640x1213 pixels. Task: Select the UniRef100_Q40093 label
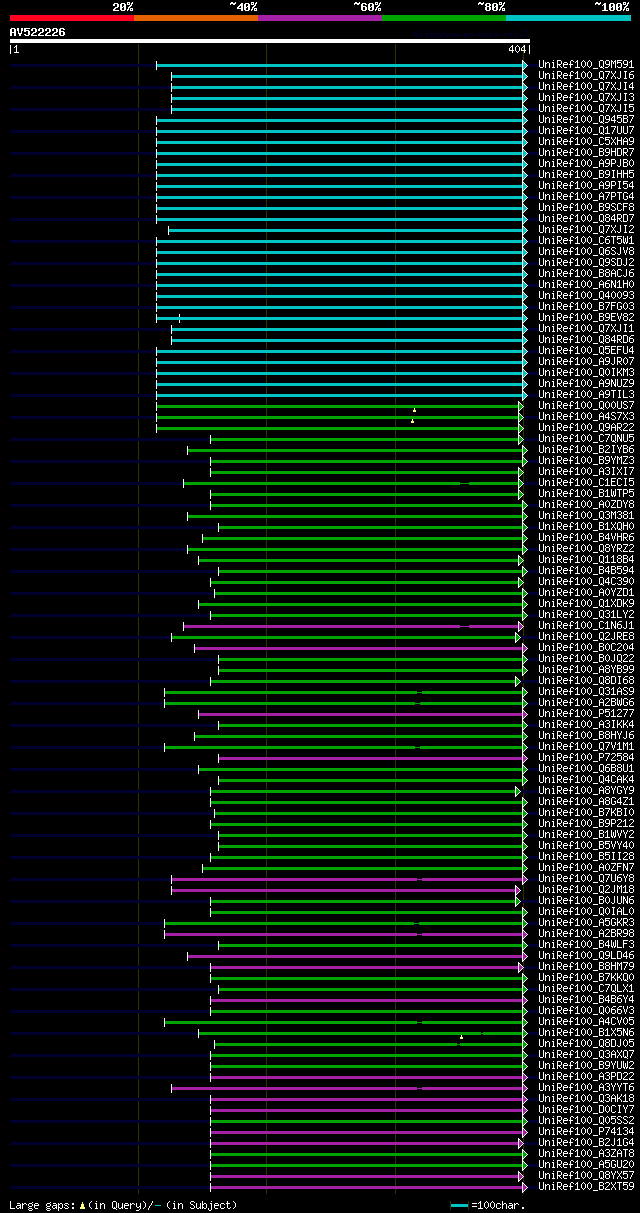(586, 296)
